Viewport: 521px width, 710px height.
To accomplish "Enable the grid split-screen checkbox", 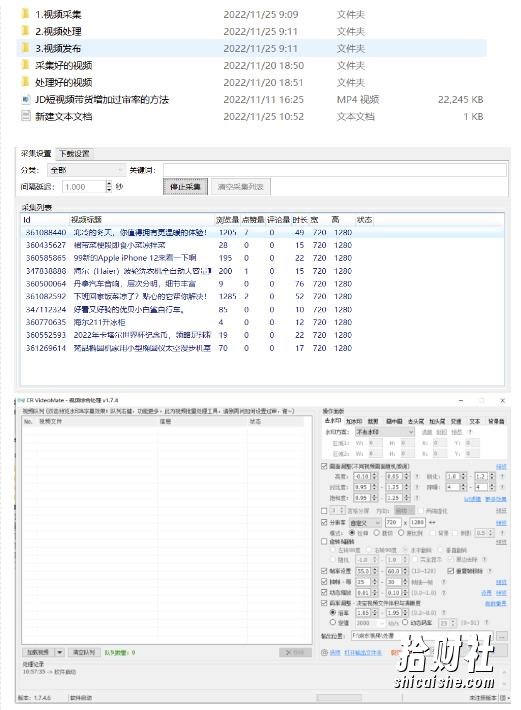I will coord(324,511).
